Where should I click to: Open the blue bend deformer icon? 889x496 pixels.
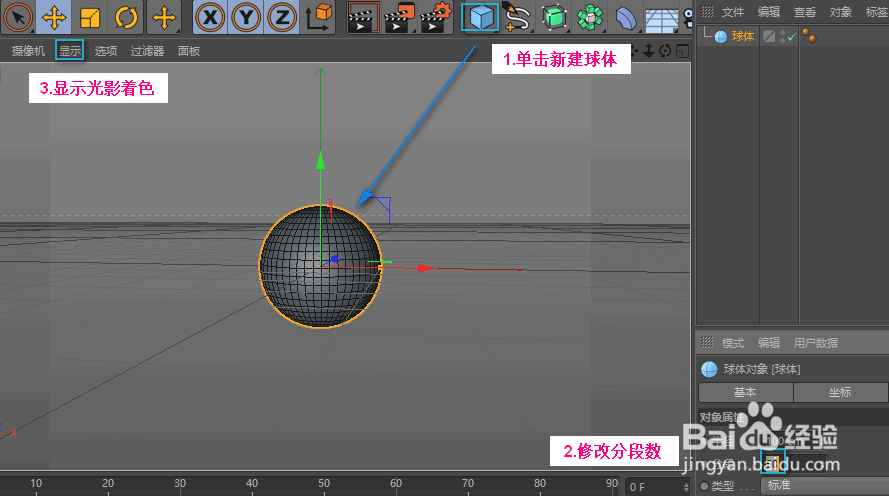click(x=625, y=17)
